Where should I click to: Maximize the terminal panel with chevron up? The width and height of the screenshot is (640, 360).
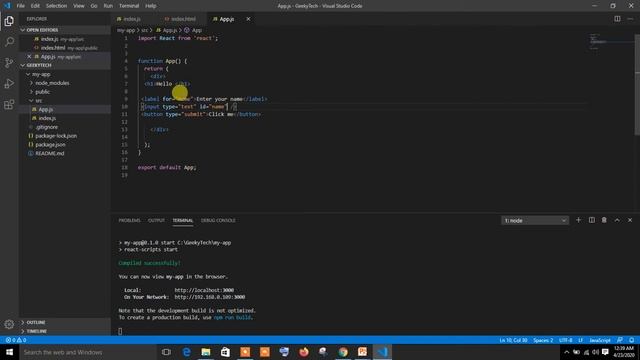point(617,220)
